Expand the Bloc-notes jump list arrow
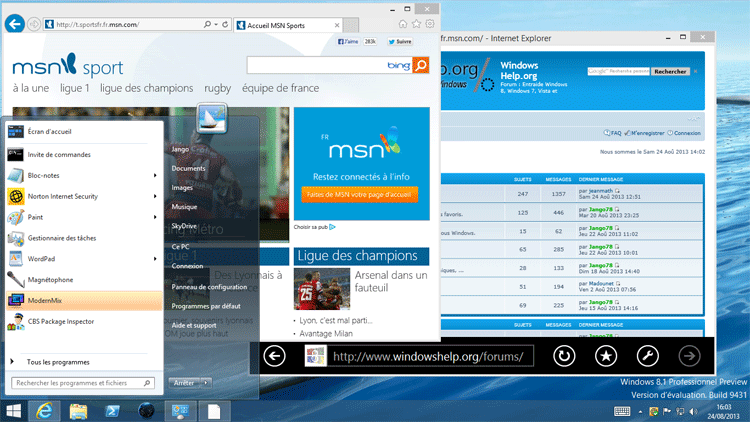Image resolution: width=750 pixels, height=422 pixels. 155,176
